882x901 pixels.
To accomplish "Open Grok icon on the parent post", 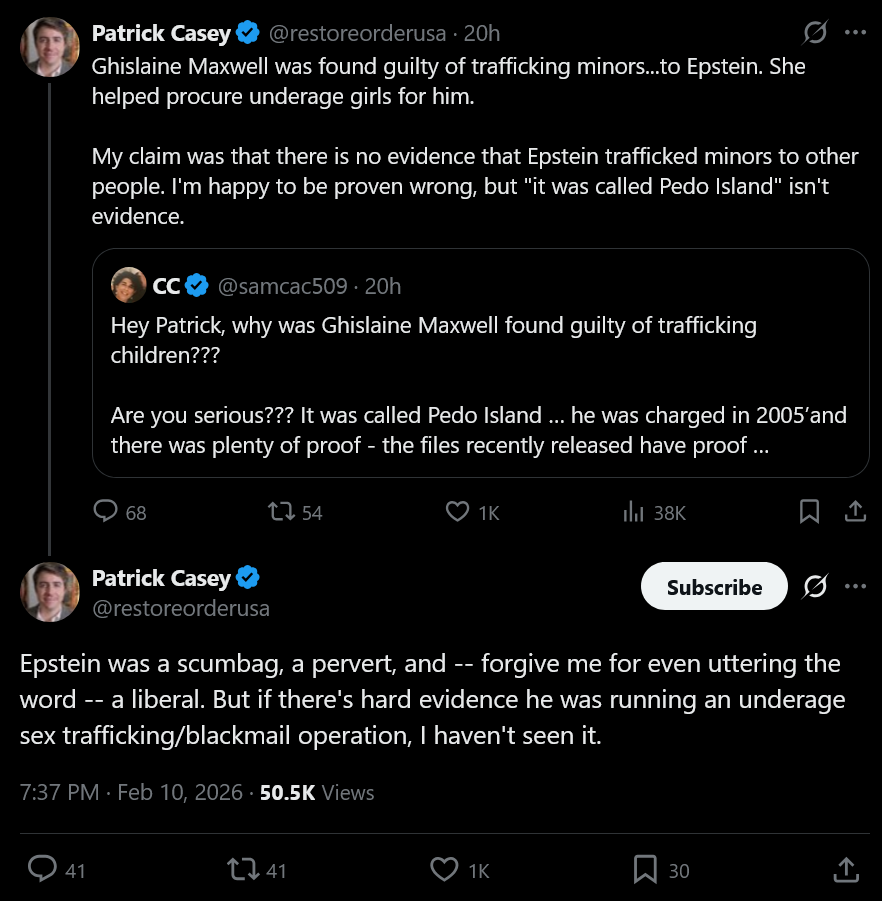I will [815, 33].
